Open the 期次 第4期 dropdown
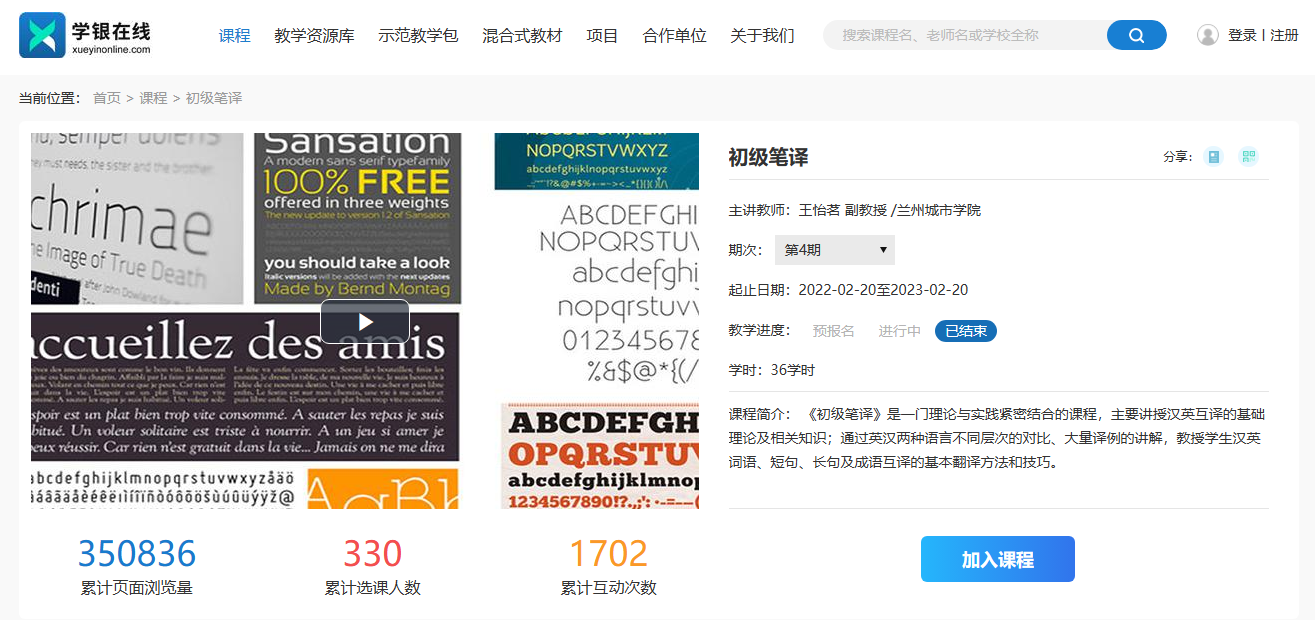 click(834, 250)
